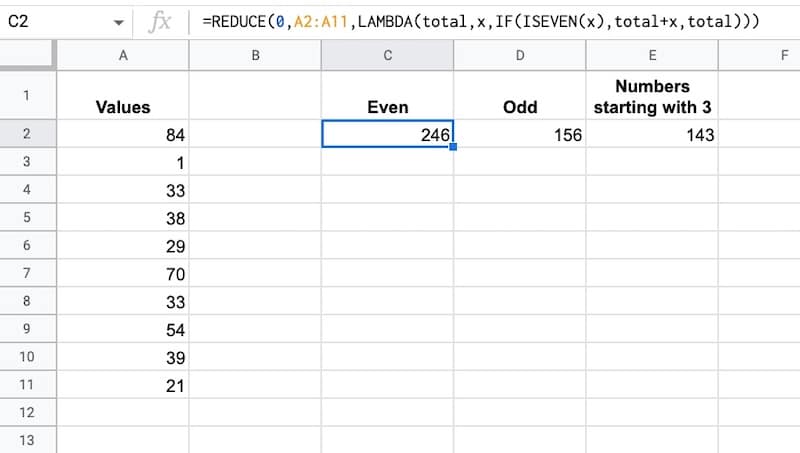800x453 pixels.
Task: Select row 4 header
Action: pos(27,189)
